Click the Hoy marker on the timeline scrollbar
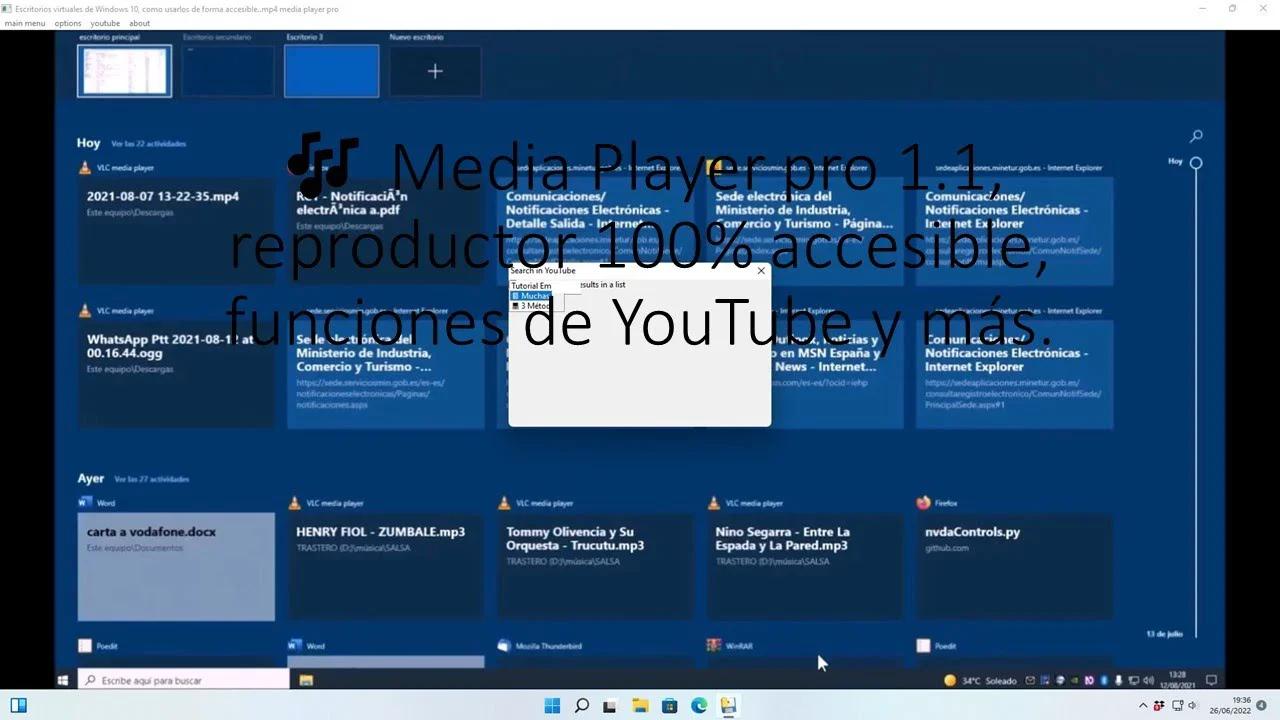 1196,160
